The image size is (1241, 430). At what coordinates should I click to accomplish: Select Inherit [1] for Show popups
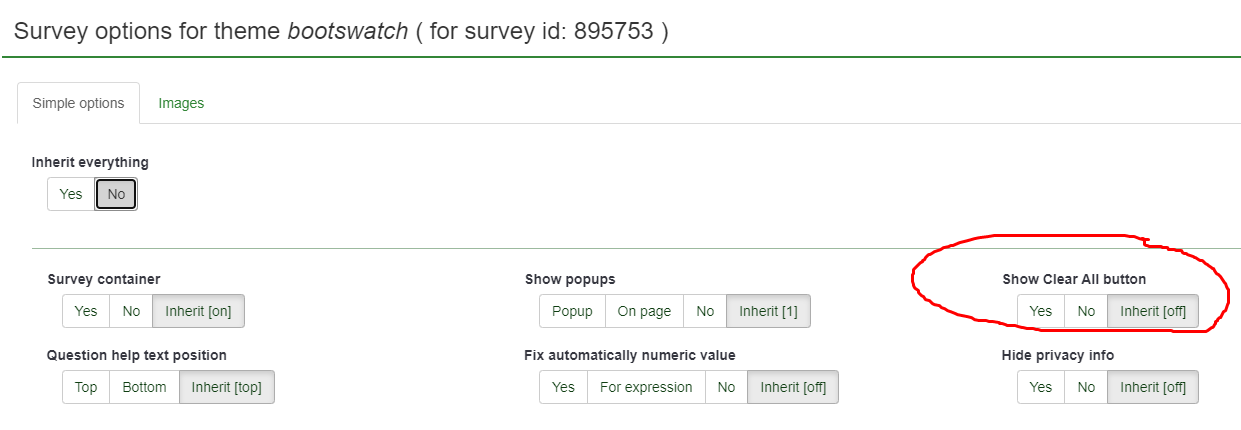pos(768,311)
